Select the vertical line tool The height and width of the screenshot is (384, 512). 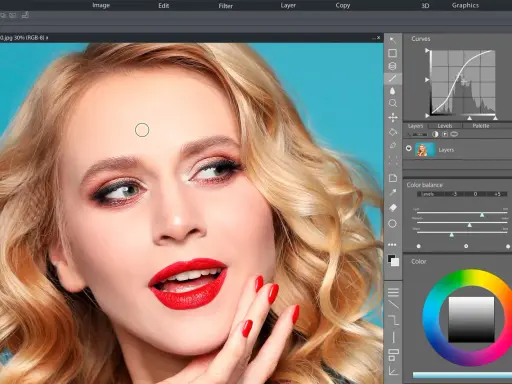(394, 337)
